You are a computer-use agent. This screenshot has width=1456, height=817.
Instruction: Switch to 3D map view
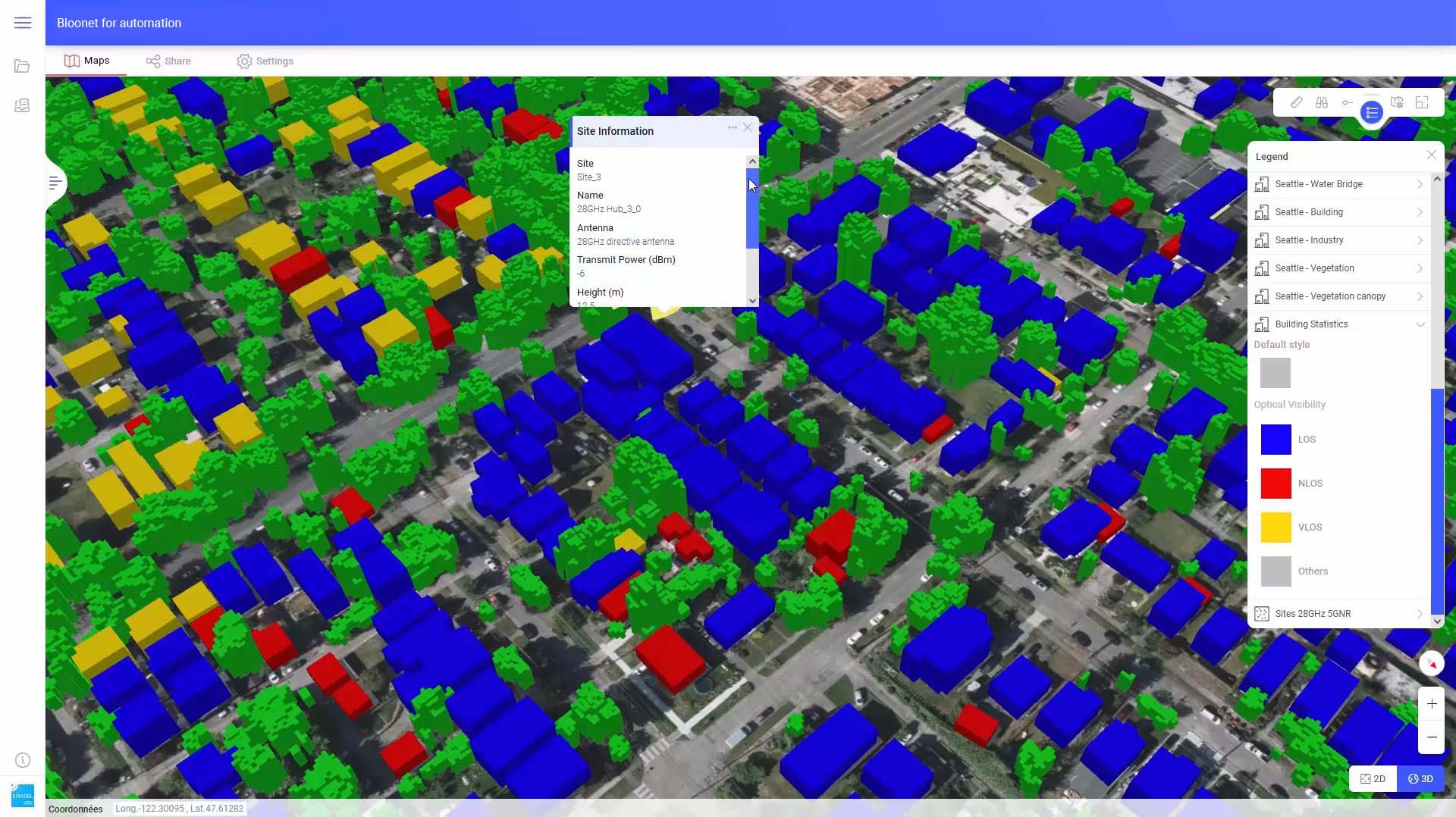[1420, 778]
